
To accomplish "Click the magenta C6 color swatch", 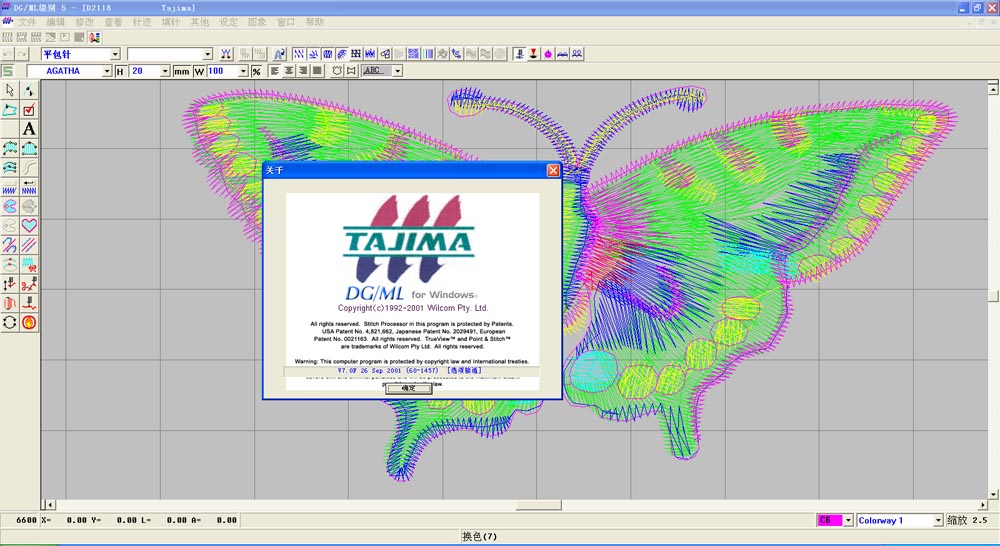I will pos(830,520).
